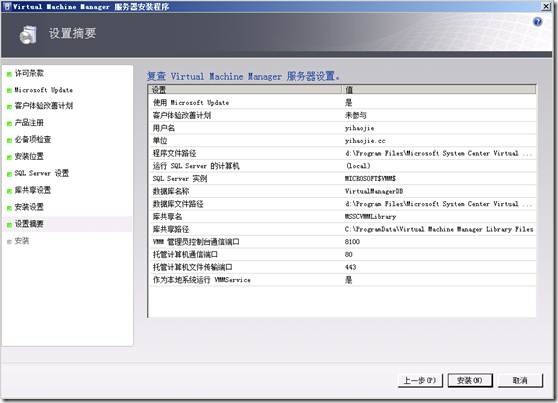The height and width of the screenshot is (403, 558).
Task: Click the VMM 管理员控制台通信端口 row label
Action: coord(196,242)
